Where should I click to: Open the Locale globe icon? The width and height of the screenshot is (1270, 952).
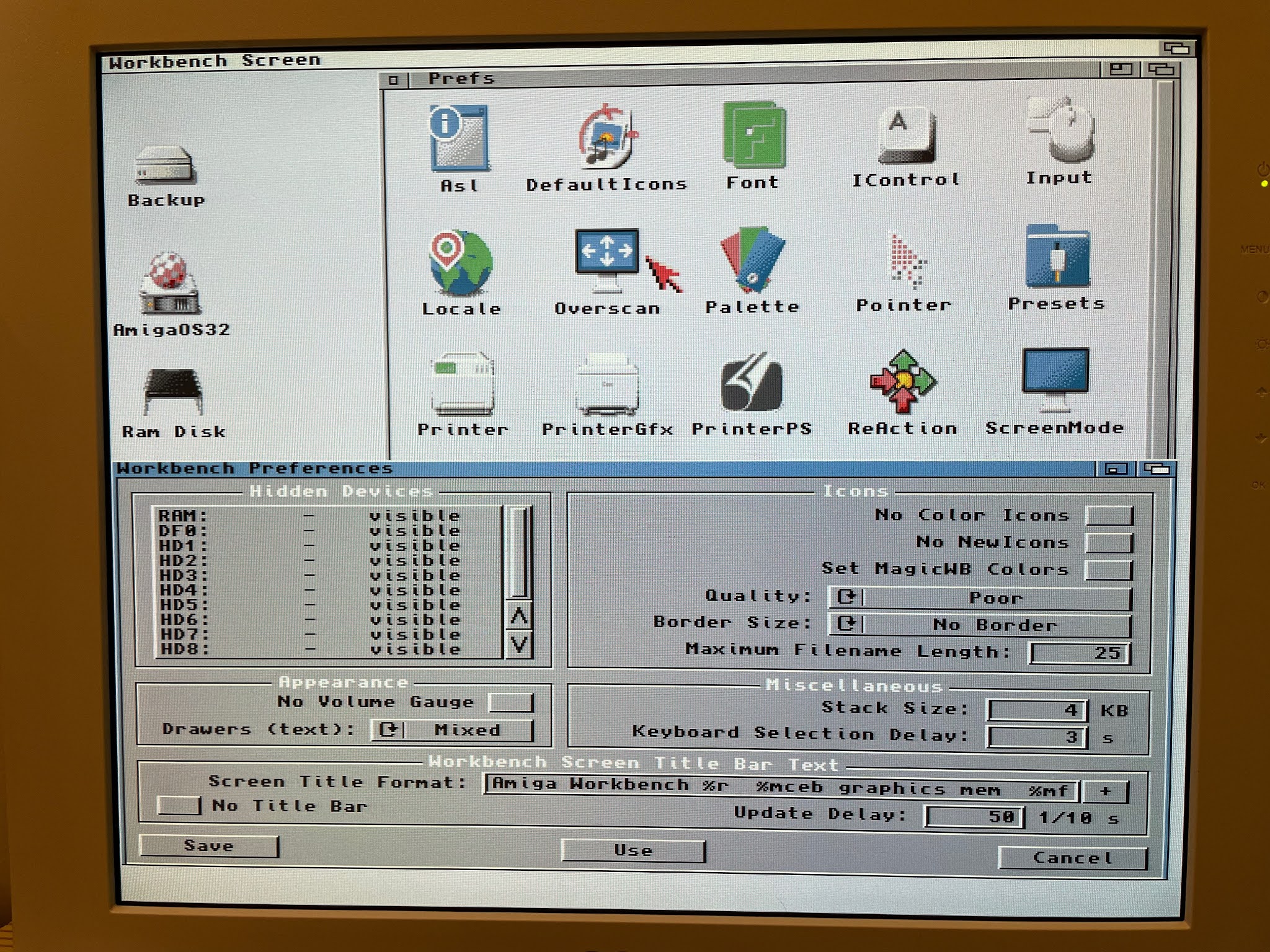point(460,263)
